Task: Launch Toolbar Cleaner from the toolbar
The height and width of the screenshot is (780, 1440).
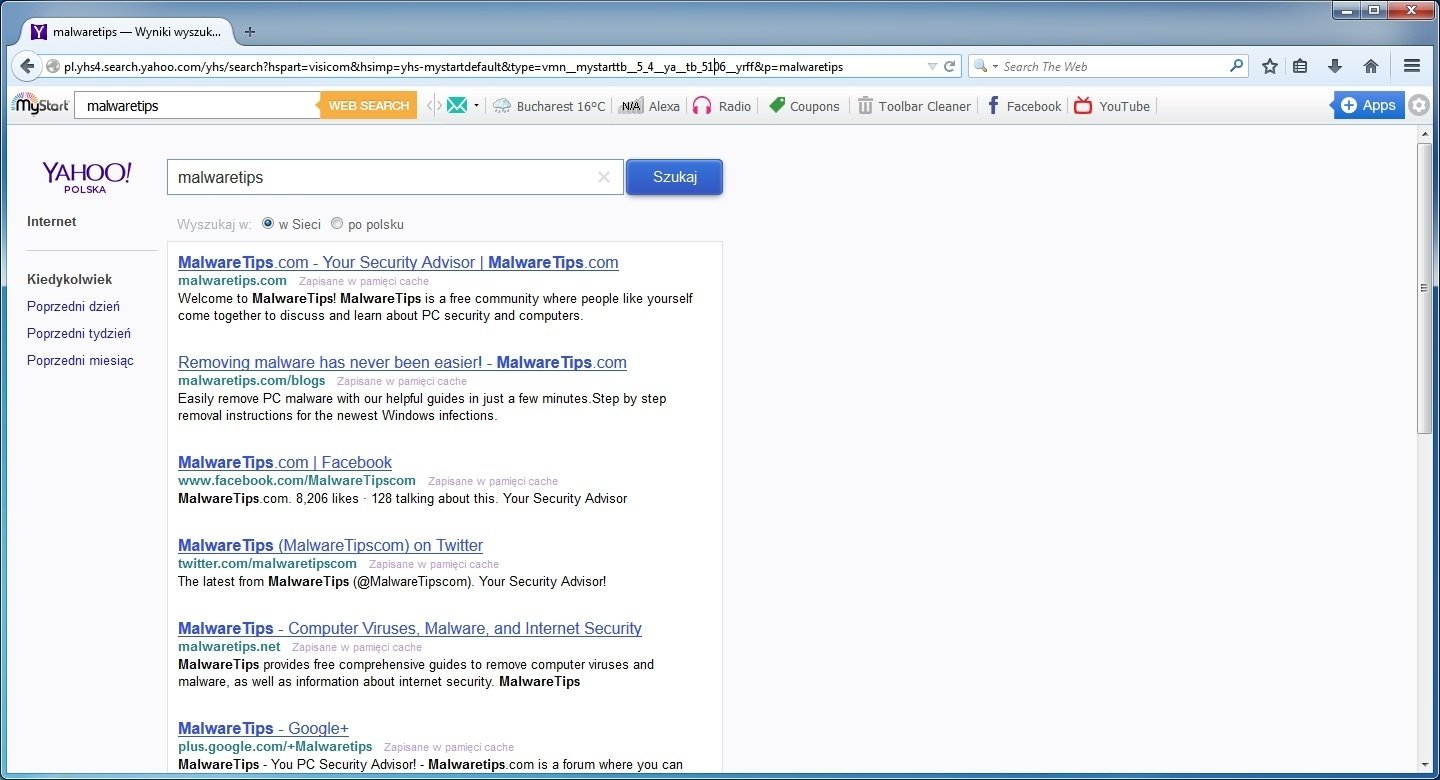Action: point(914,106)
